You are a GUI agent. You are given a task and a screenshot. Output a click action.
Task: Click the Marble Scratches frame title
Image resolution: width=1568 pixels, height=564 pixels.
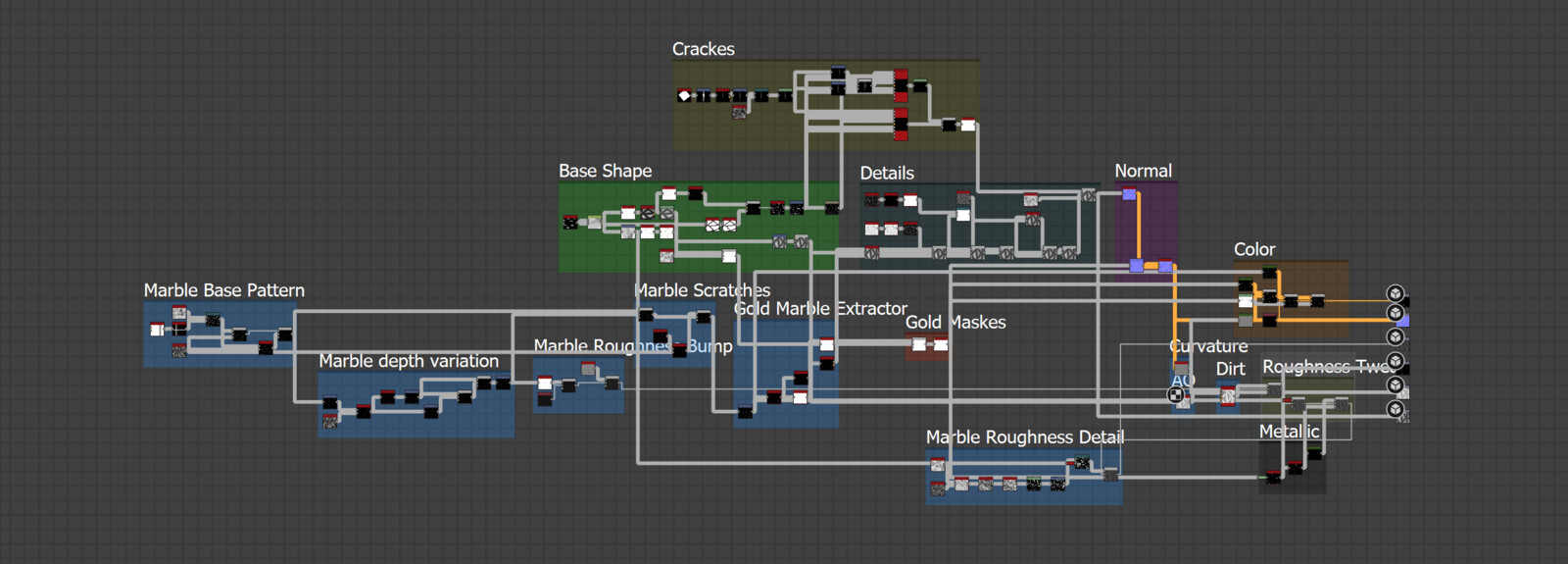[702, 290]
